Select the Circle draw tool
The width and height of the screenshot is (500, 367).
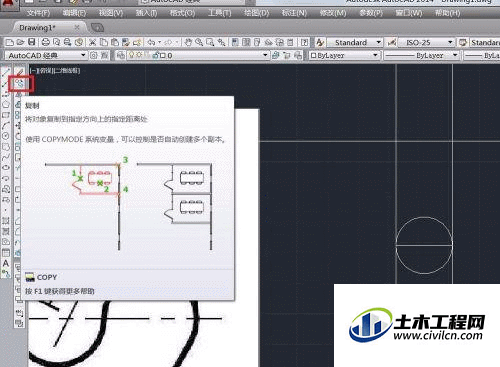point(6,136)
